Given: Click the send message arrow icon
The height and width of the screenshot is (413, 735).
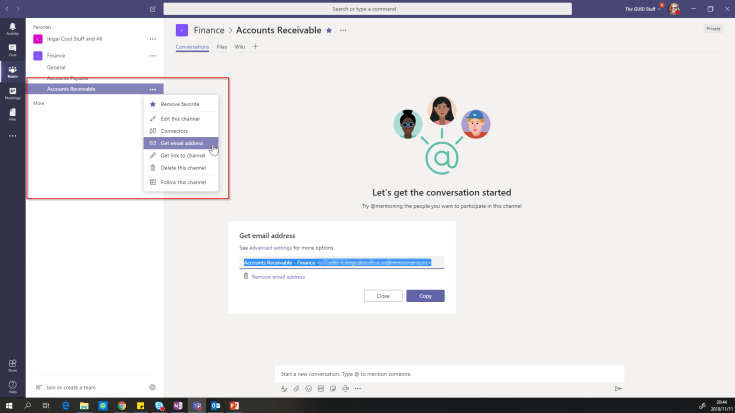Looking at the screenshot, I should 618,388.
